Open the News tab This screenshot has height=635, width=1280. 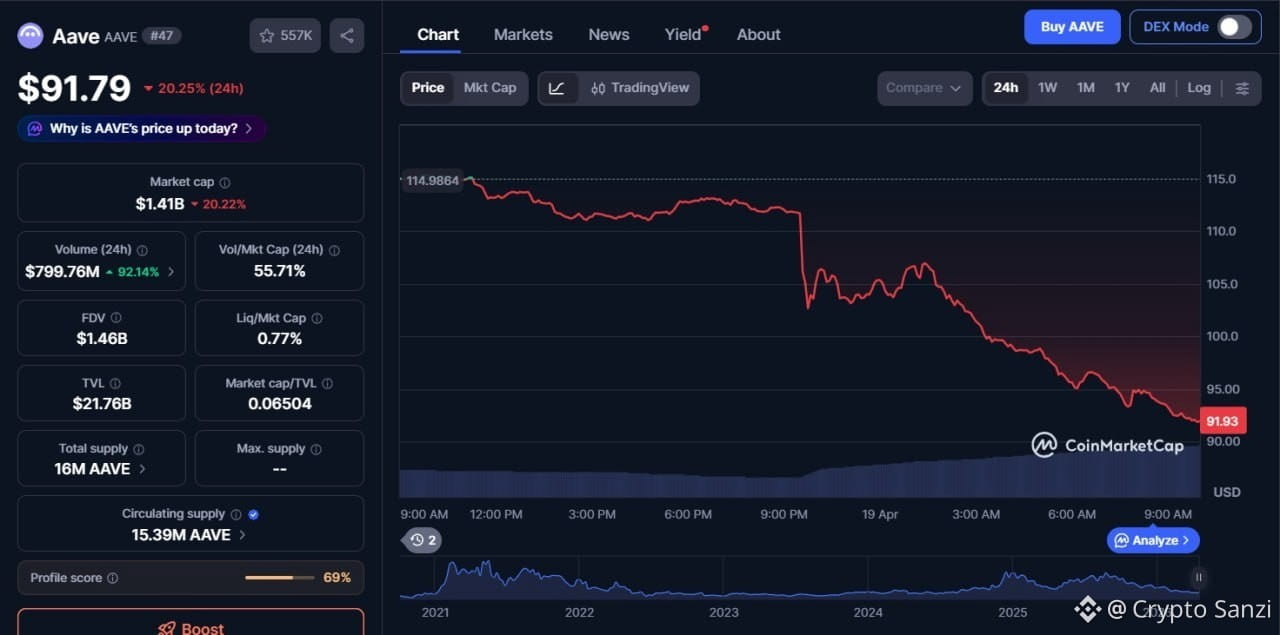pyautogui.click(x=609, y=34)
